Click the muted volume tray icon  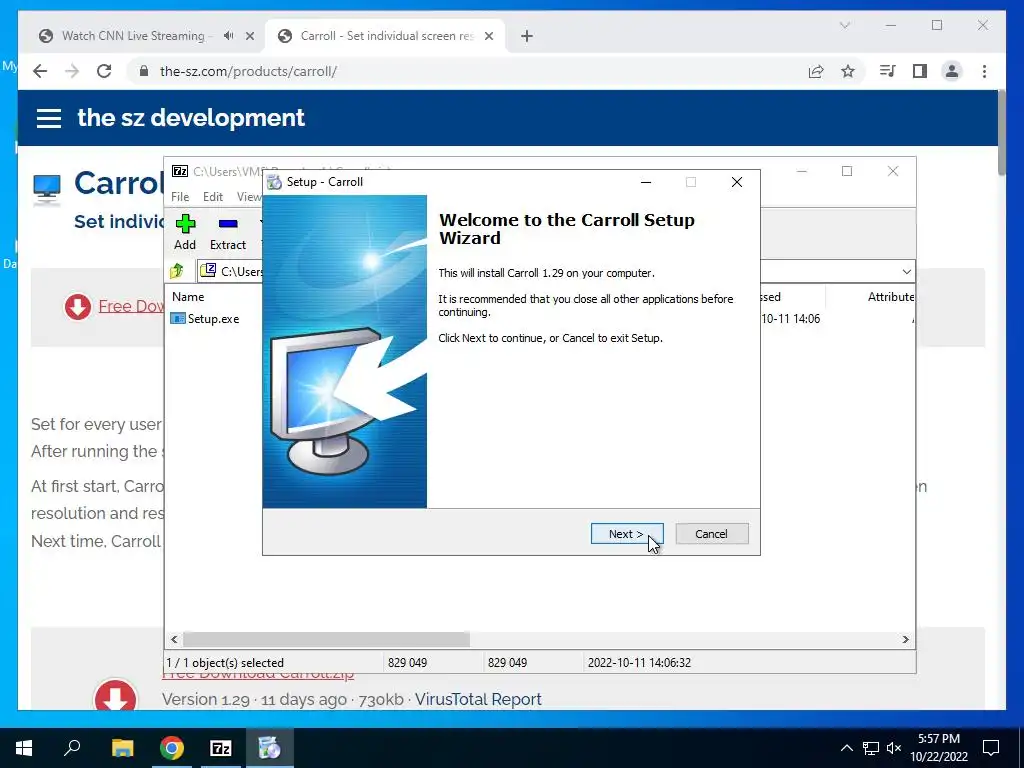click(894, 748)
